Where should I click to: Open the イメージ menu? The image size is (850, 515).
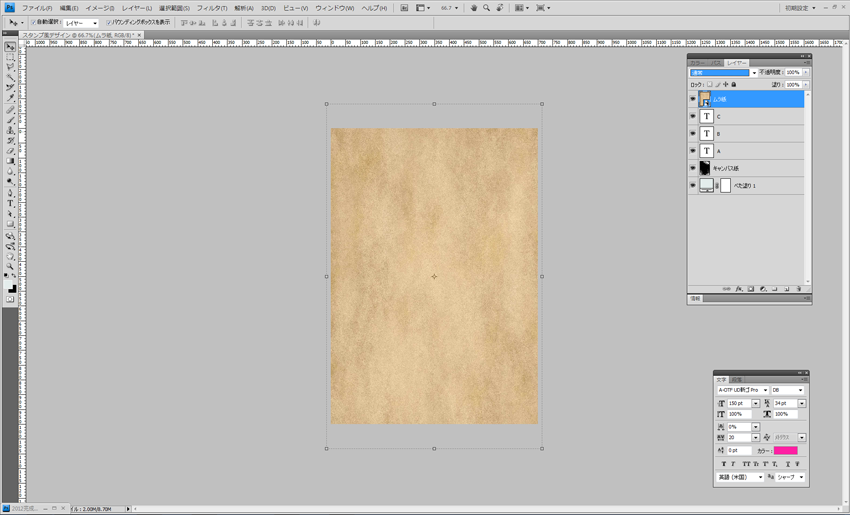click(x=100, y=7)
